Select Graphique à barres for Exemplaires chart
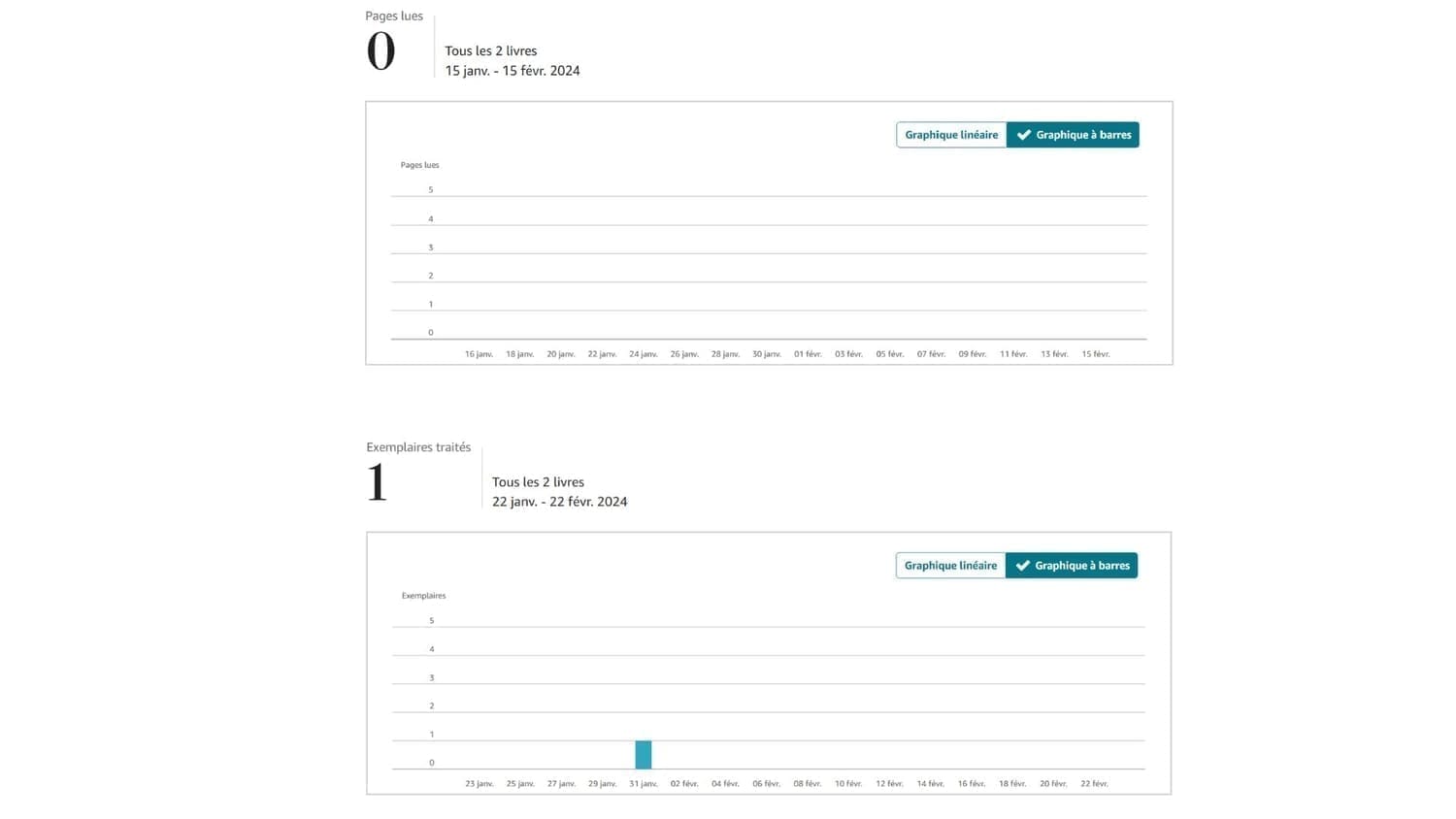The image size is (1456, 819). [1072, 566]
